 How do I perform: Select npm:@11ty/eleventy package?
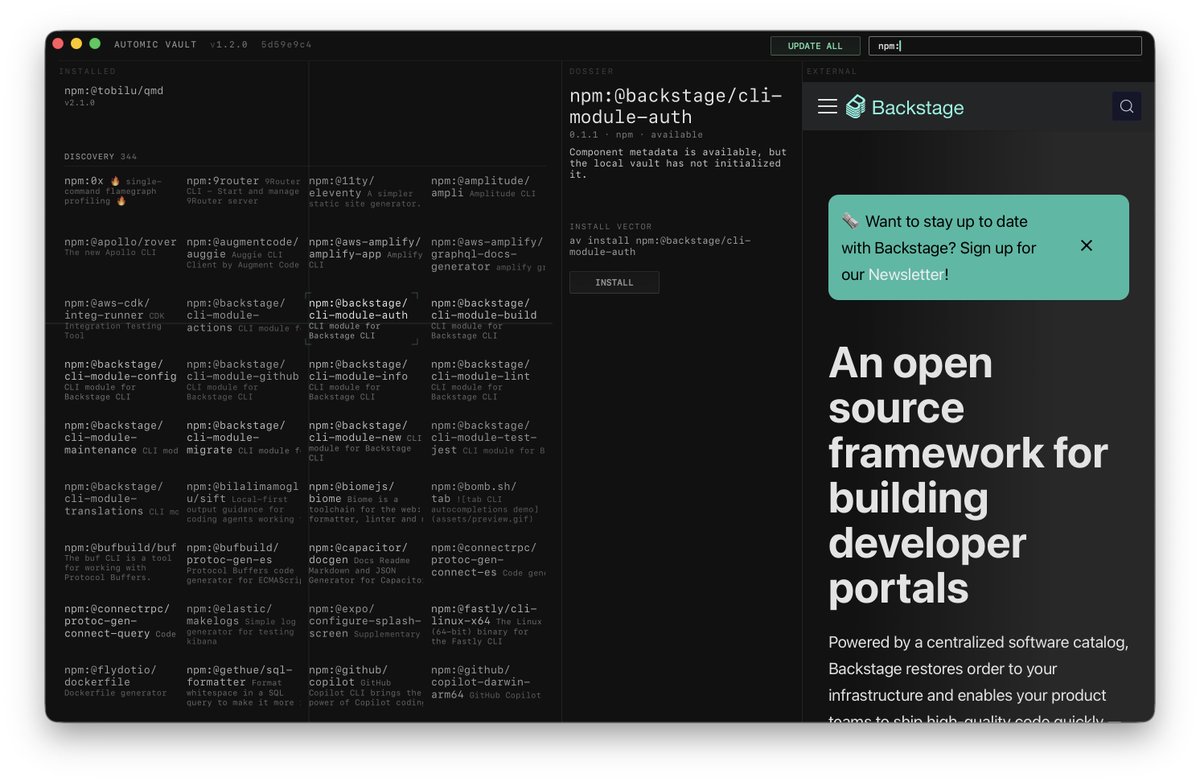tap(365, 190)
